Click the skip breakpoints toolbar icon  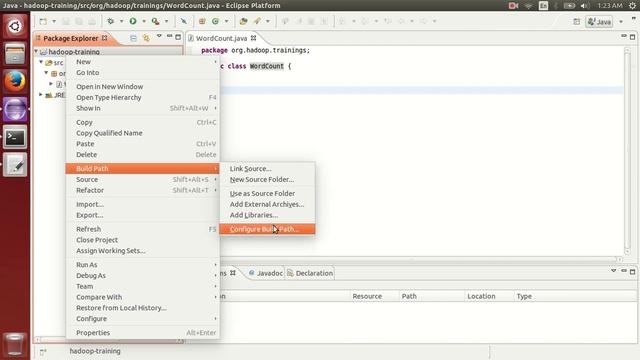[x=184, y=21]
